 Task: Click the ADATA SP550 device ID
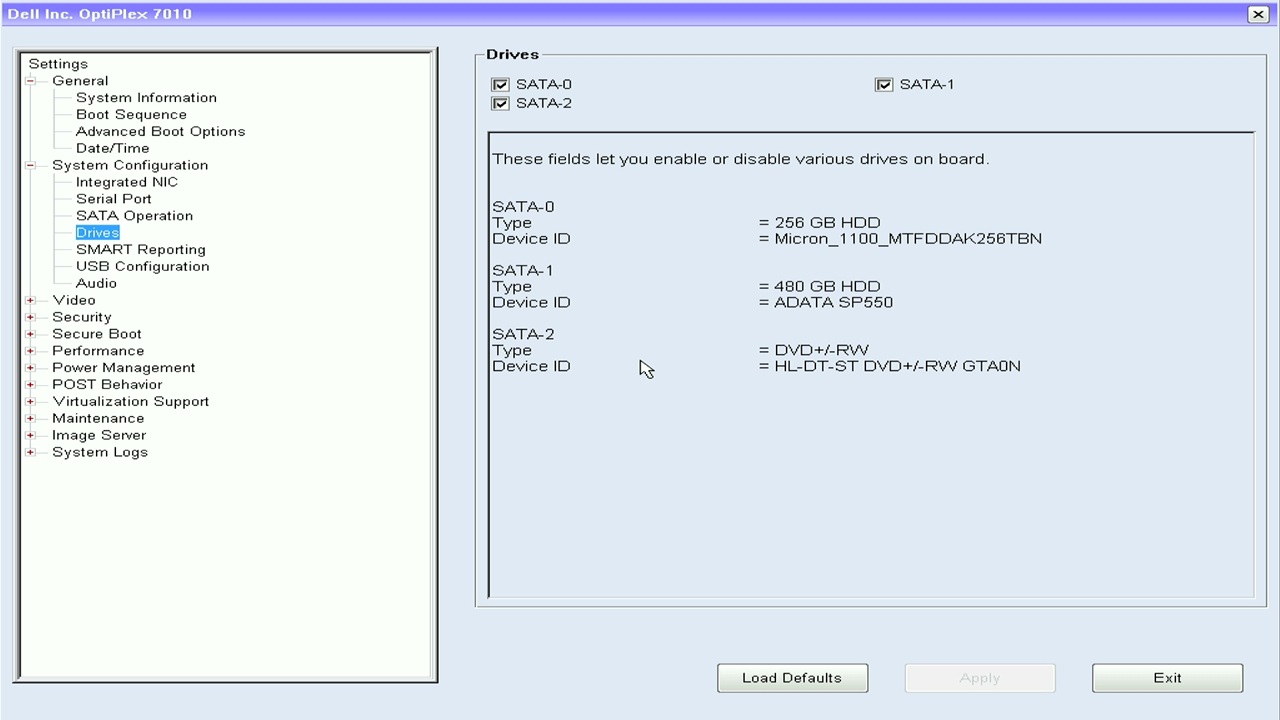[x=834, y=303]
